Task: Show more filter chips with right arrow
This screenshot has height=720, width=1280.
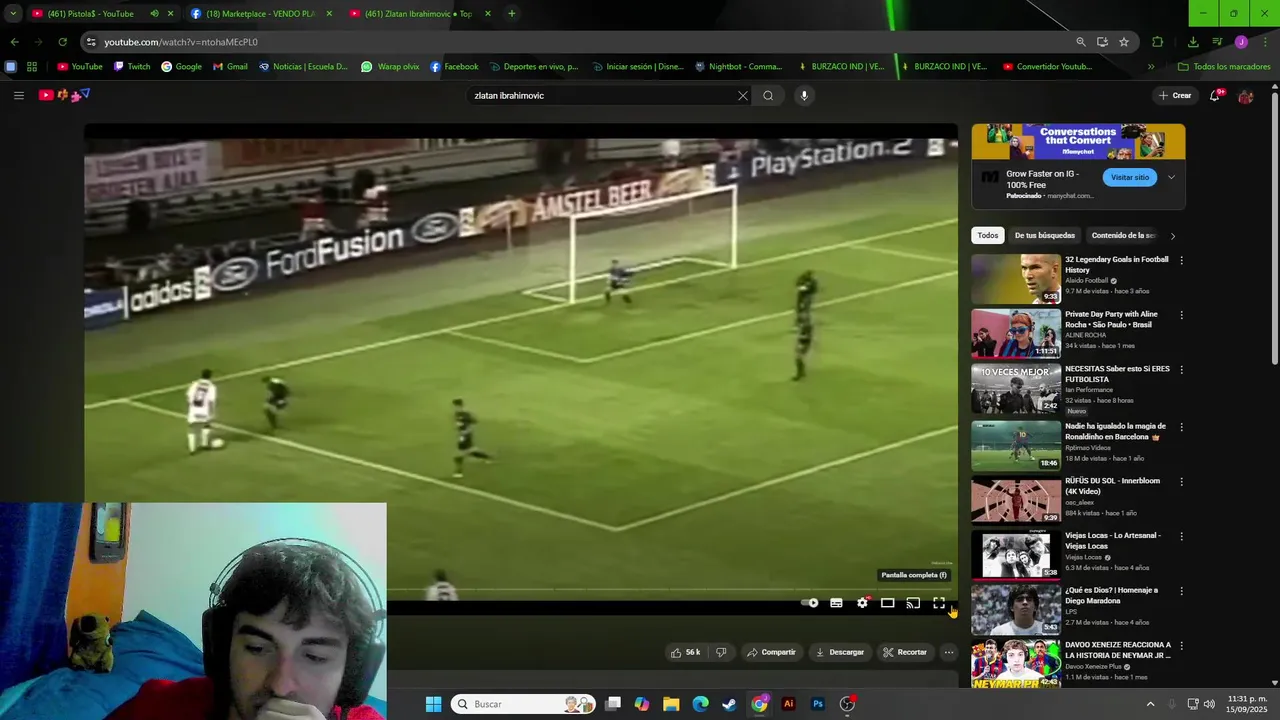Action: 1173,236
